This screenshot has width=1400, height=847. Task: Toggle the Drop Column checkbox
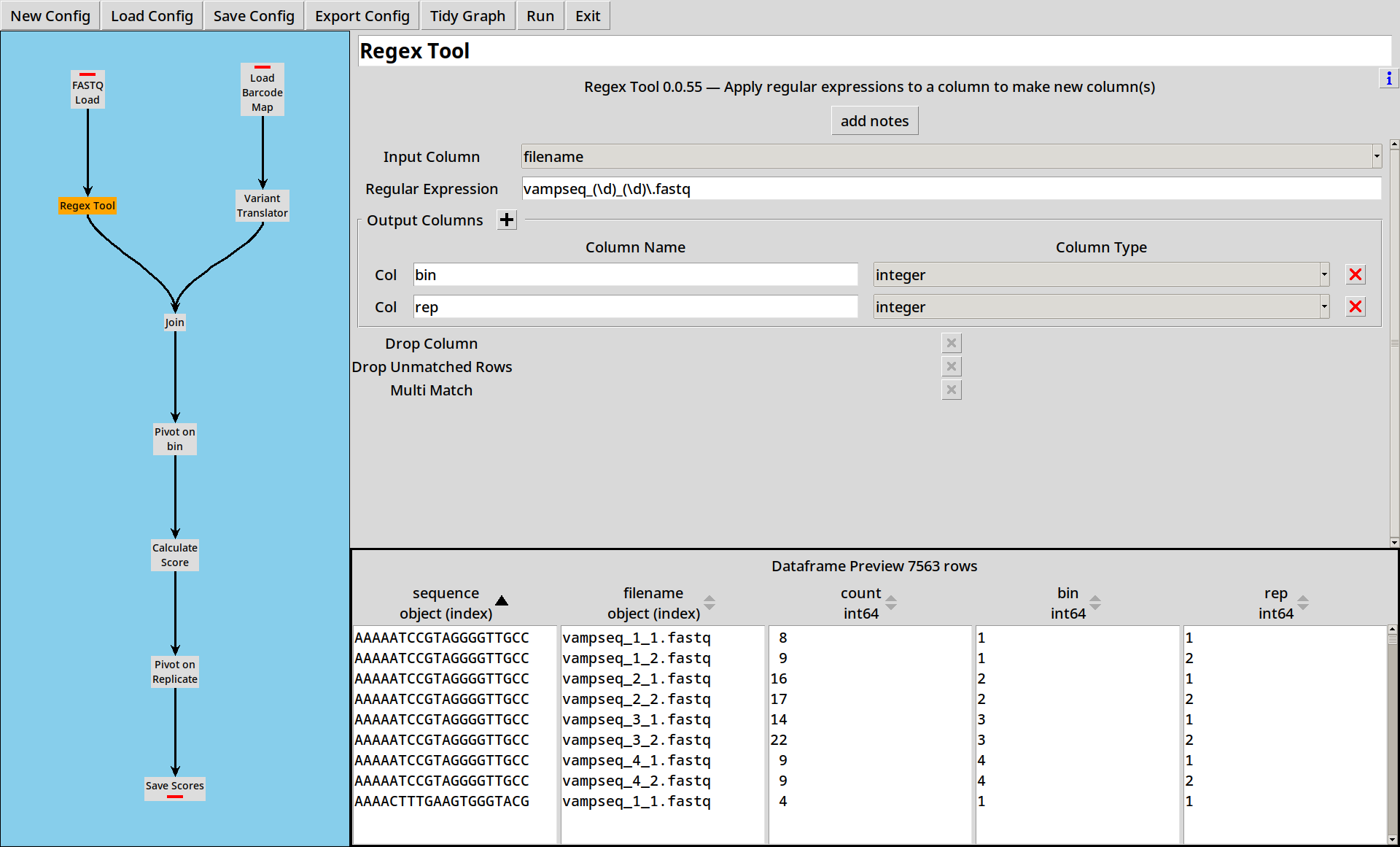coord(952,343)
